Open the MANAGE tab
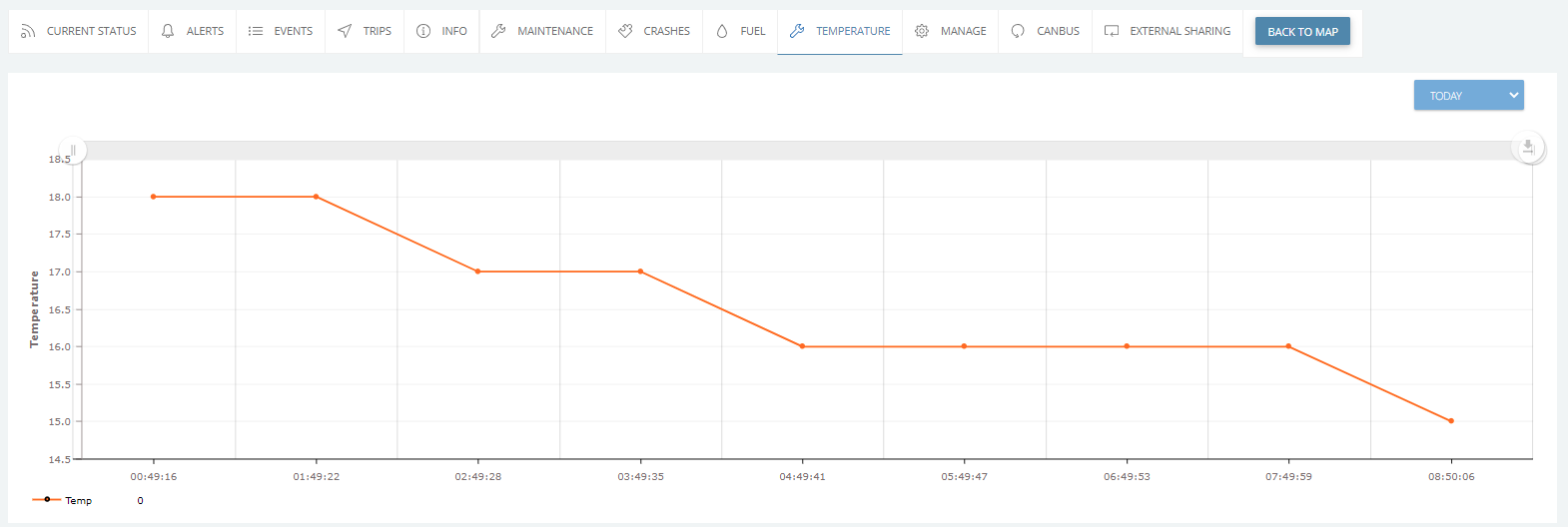 click(x=950, y=31)
